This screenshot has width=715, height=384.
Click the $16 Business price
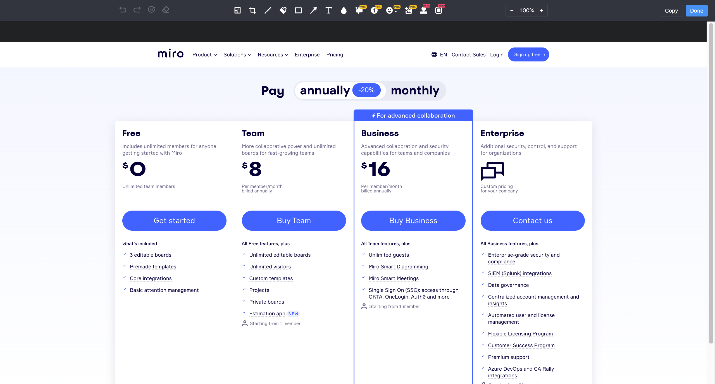[x=376, y=169]
